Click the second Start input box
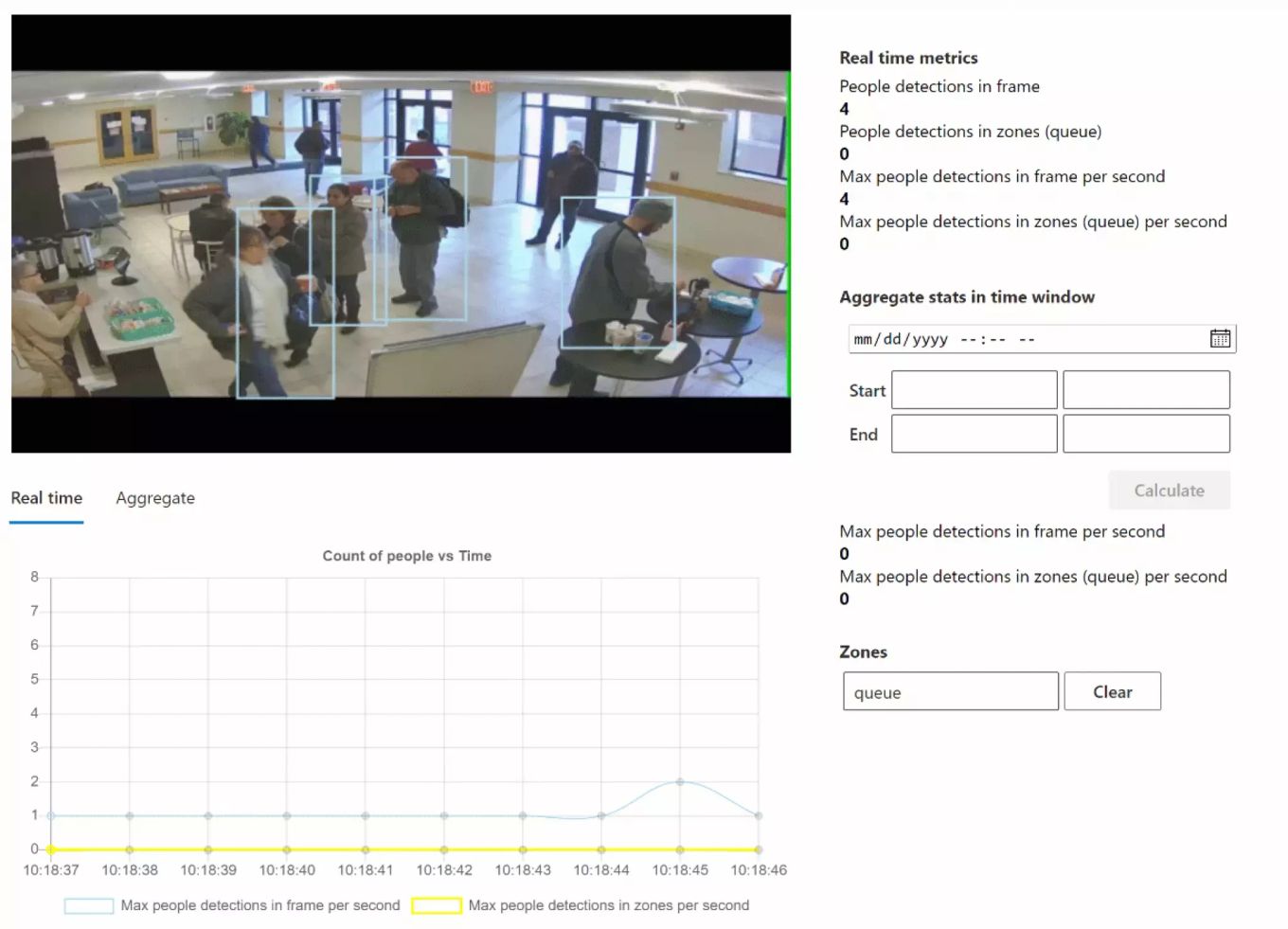 (x=1146, y=390)
